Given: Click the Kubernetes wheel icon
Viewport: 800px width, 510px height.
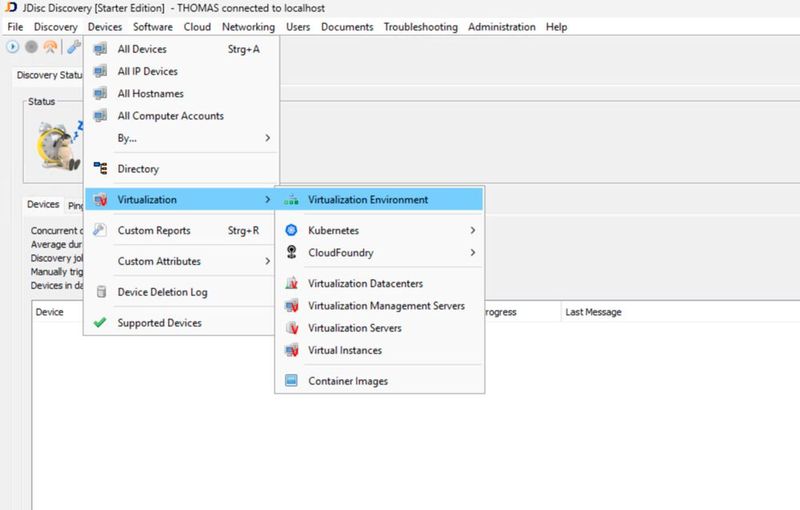Looking at the screenshot, I should (291, 230).
